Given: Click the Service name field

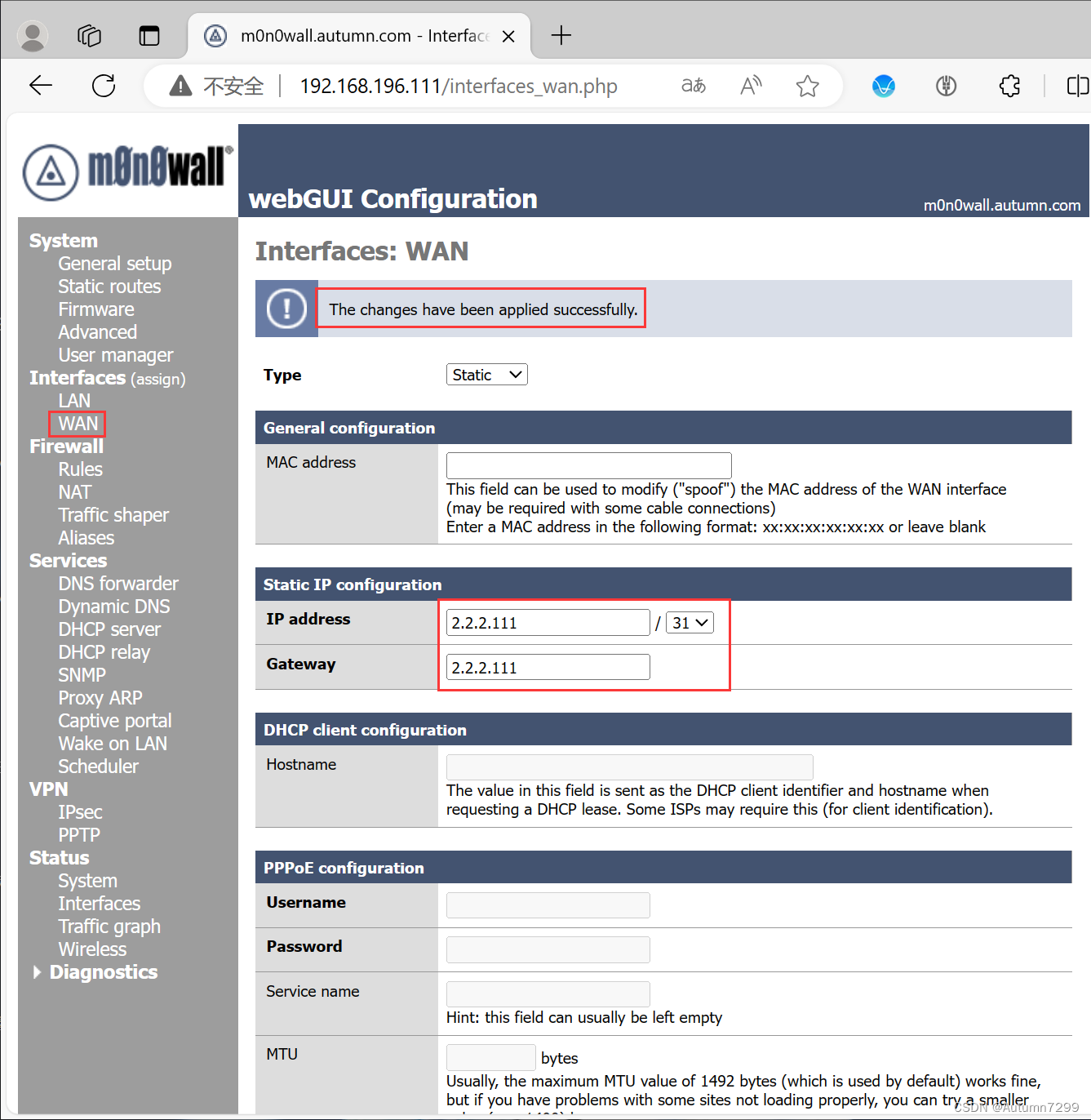Looking at the screenshot, I should 548,994.
